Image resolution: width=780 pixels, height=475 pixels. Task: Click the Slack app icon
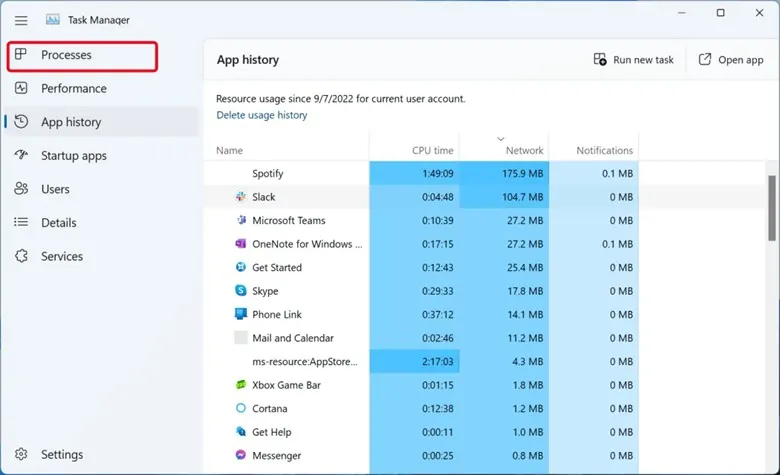tap(241, 196)
